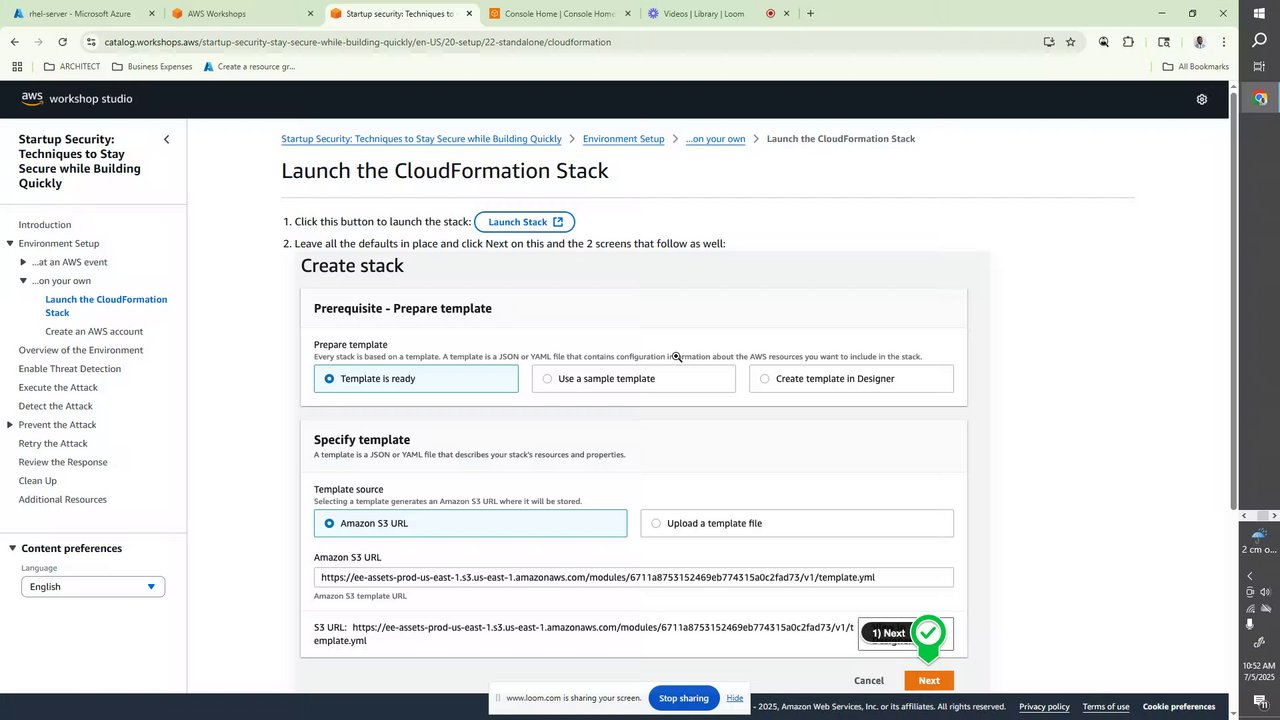Image resolution: width=1280 pixels, height=720 pixels.
Task: Select the Upload a template file option
Action: click(797, 523)
